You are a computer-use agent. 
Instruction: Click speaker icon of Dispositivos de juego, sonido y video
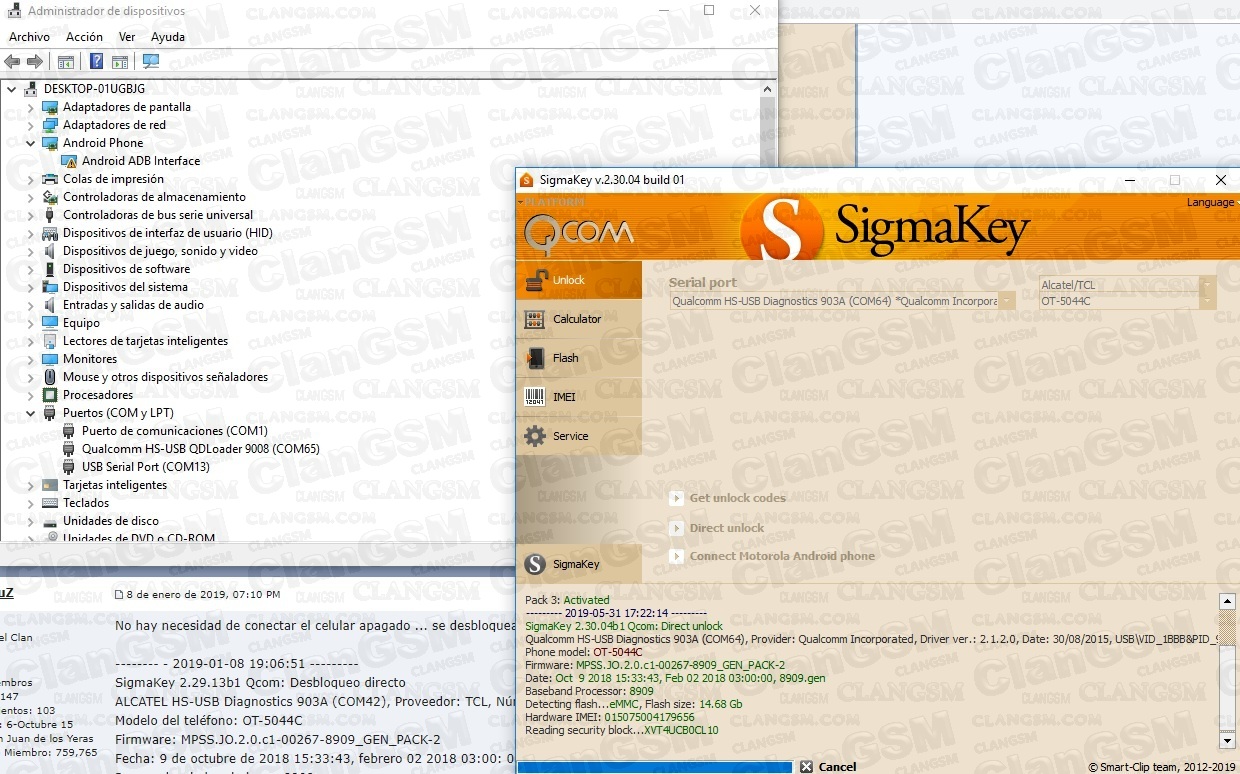[x=50, y=251]
